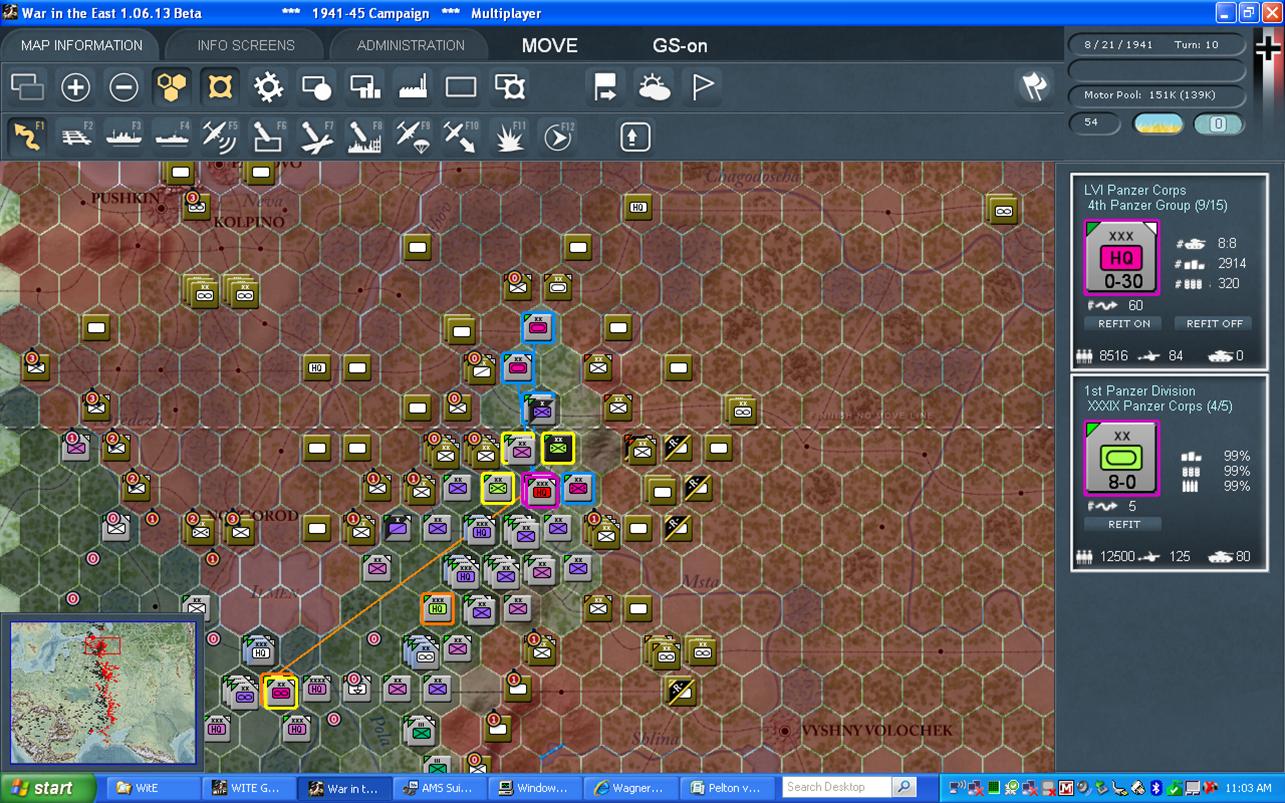
Task: Click the XXXIX Panzer Corps (4/5) link
Action: pos(1160,406)
